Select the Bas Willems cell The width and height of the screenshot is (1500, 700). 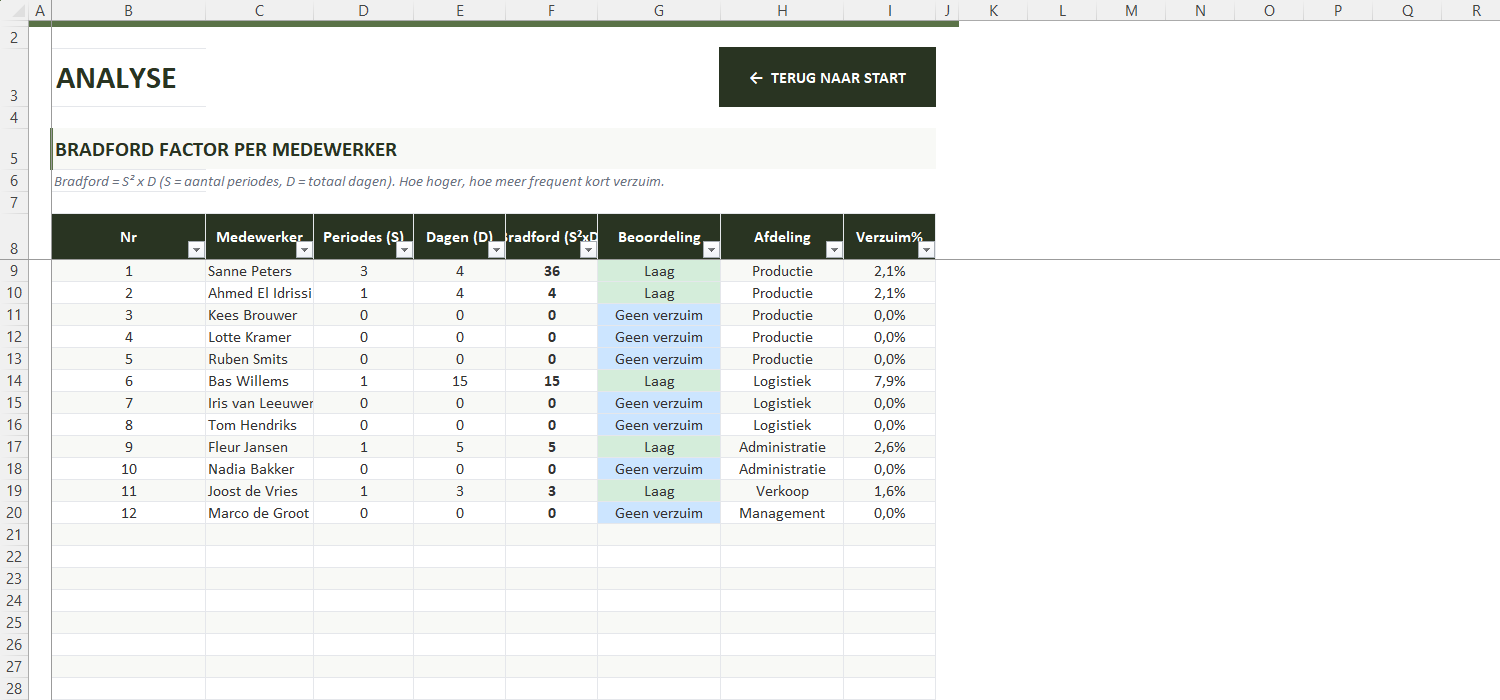[x=259, y=381]
